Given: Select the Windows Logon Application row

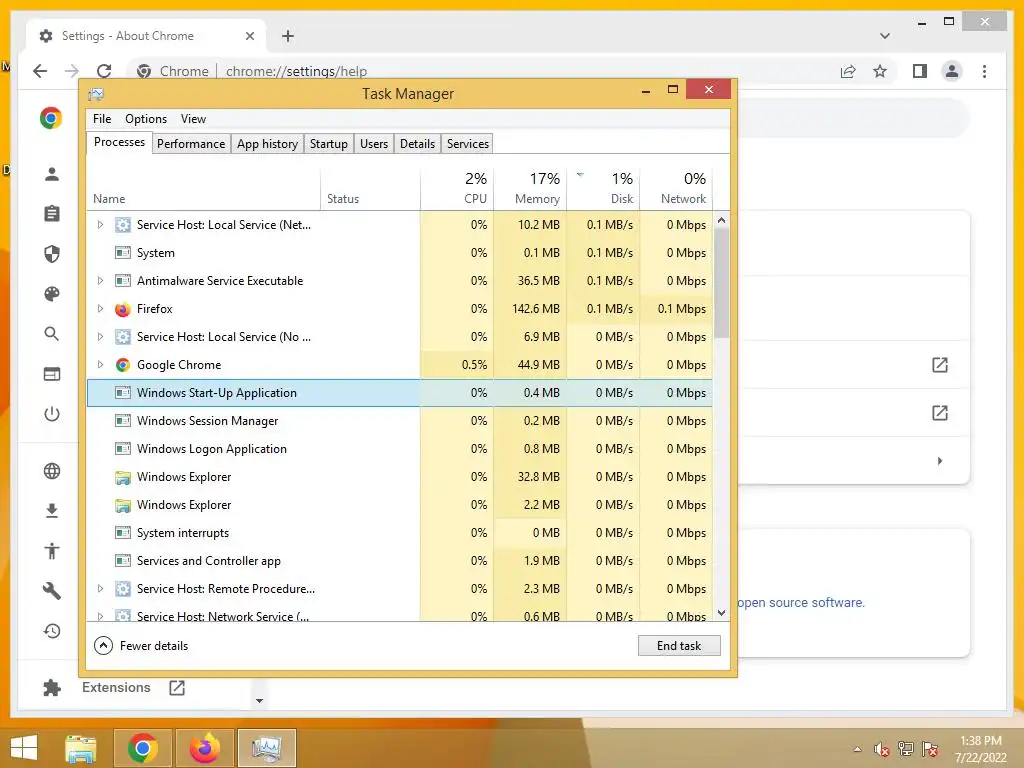Looking at the screenshot, I should pos(400,449).
